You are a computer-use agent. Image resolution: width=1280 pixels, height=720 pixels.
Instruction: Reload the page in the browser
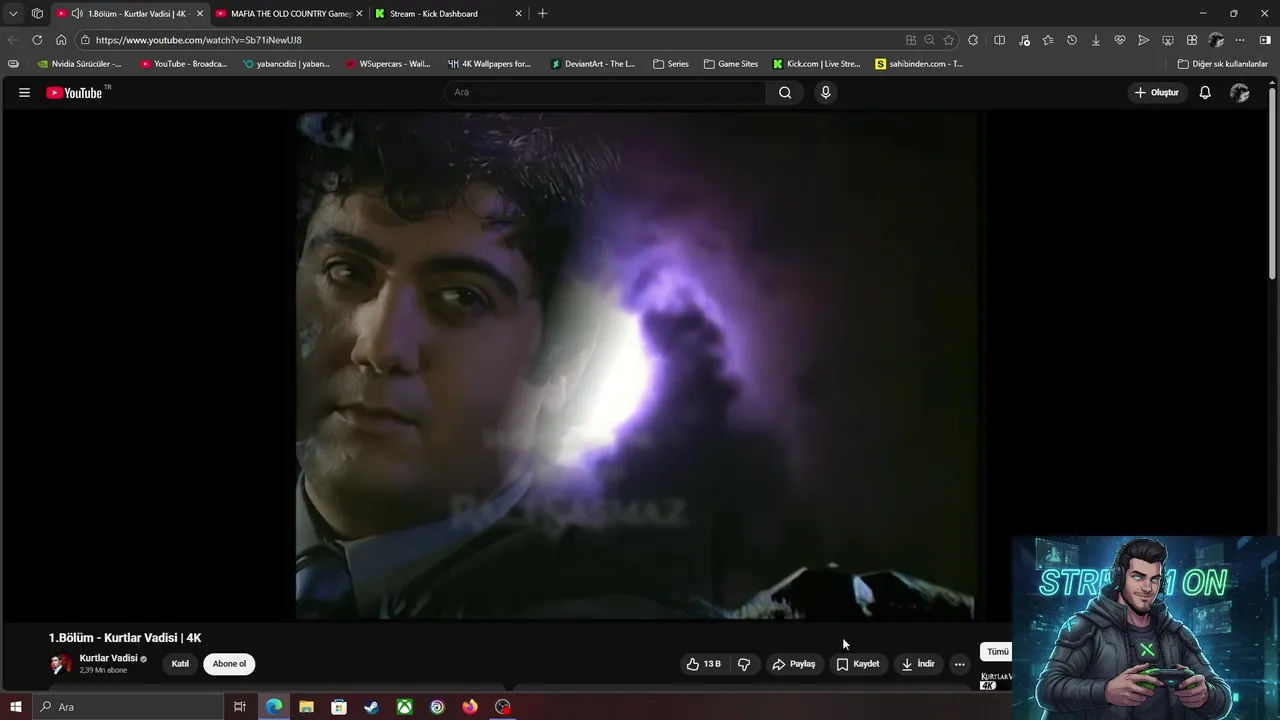(37, 40)
